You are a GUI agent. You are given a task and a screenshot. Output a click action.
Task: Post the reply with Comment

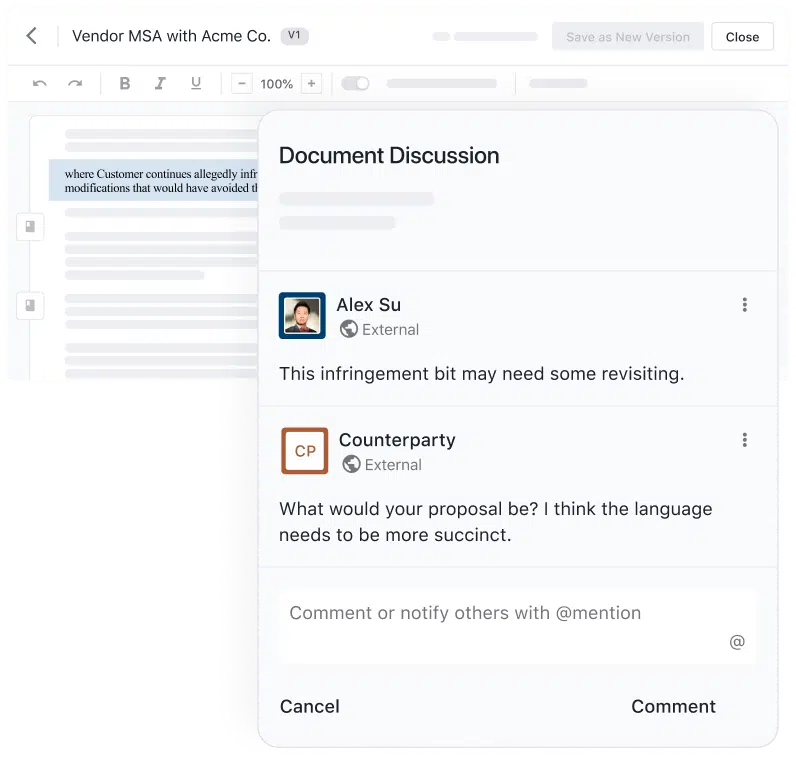673,707
